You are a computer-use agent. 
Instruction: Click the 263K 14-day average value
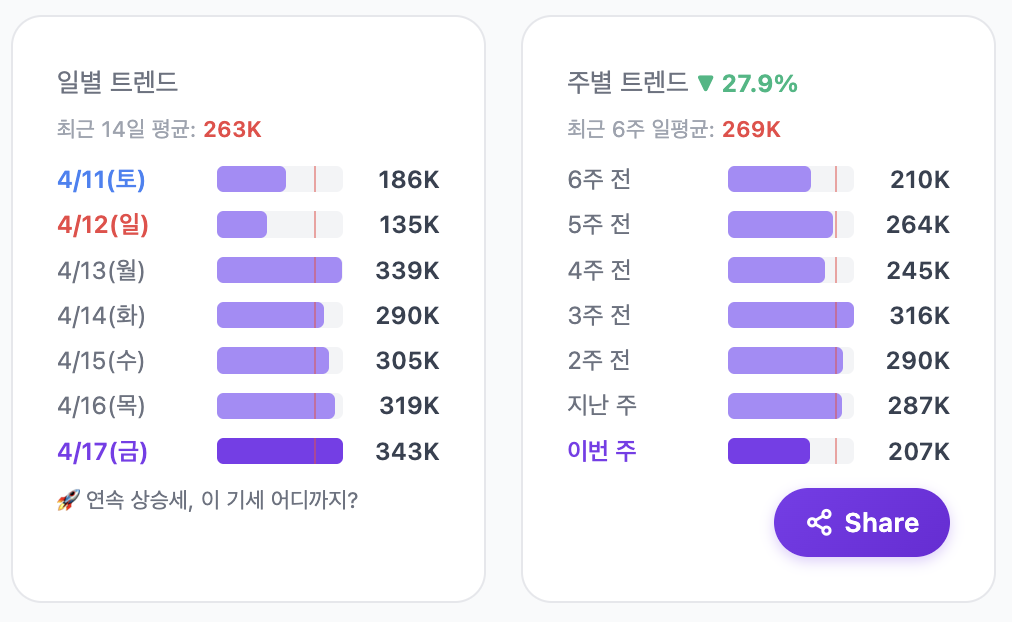[x=232, y=129]
